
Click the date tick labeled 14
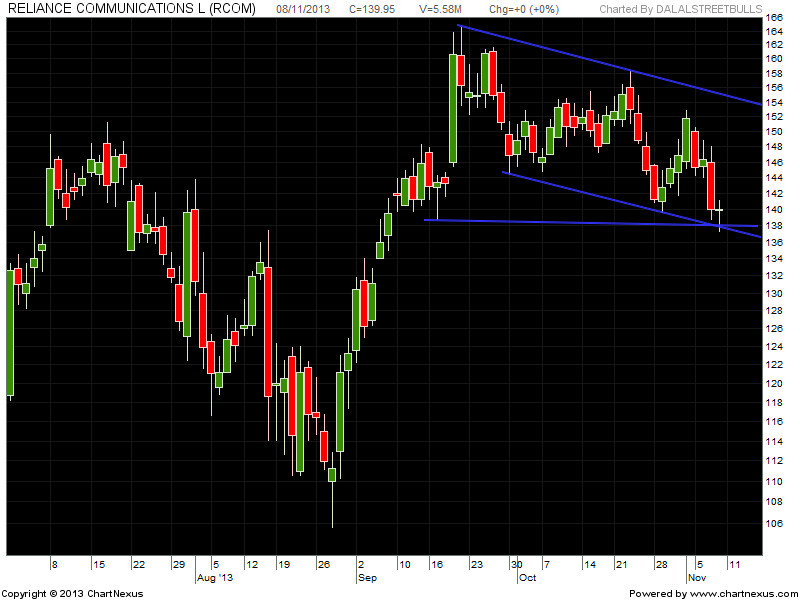pos(590,565)
